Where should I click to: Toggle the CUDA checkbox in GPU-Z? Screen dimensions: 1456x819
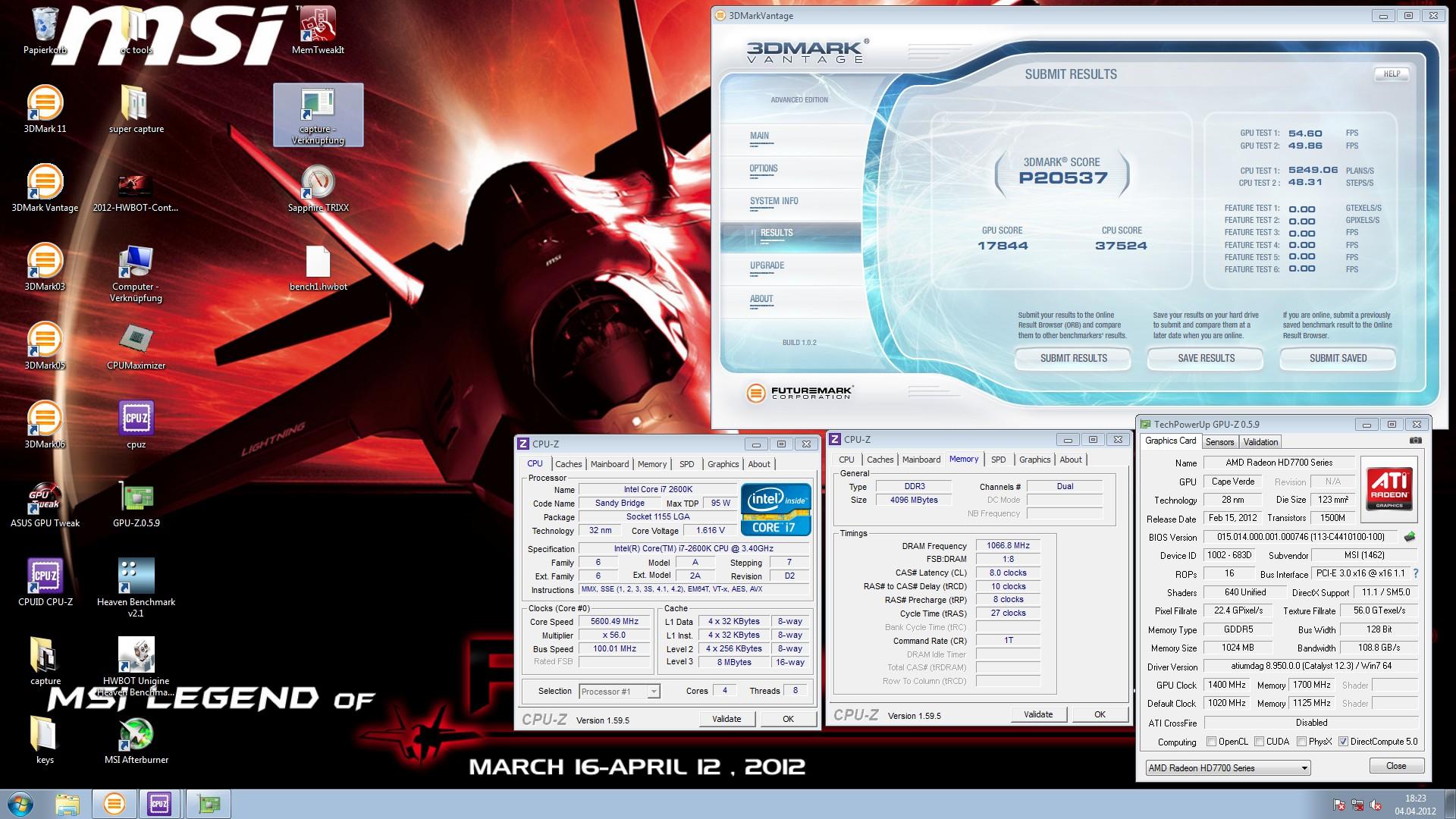coord(1259,742)
